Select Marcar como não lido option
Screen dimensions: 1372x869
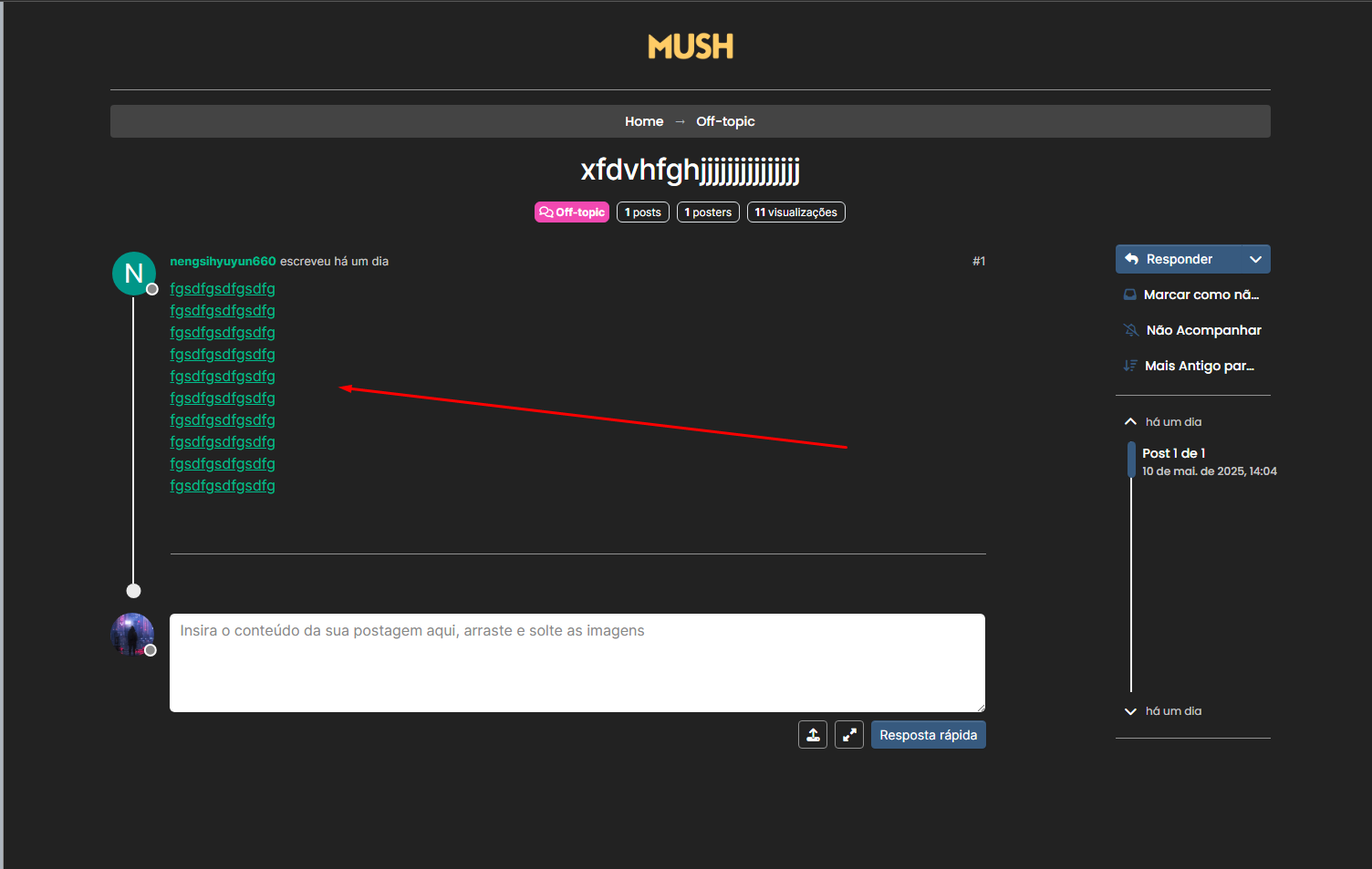click(1193, 295)
